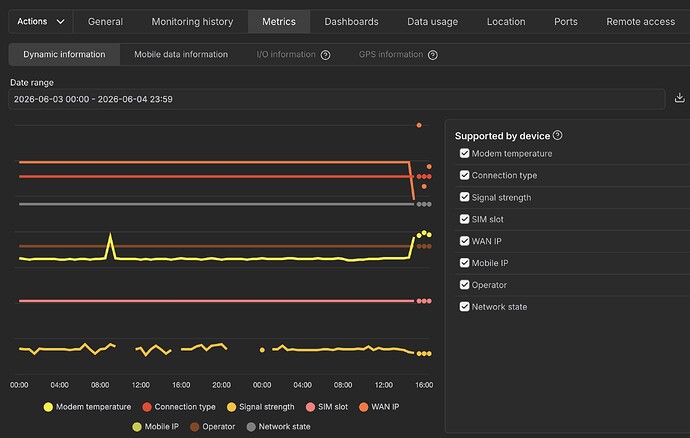Switch to Monitoring history tab

[x=192, y=22]
